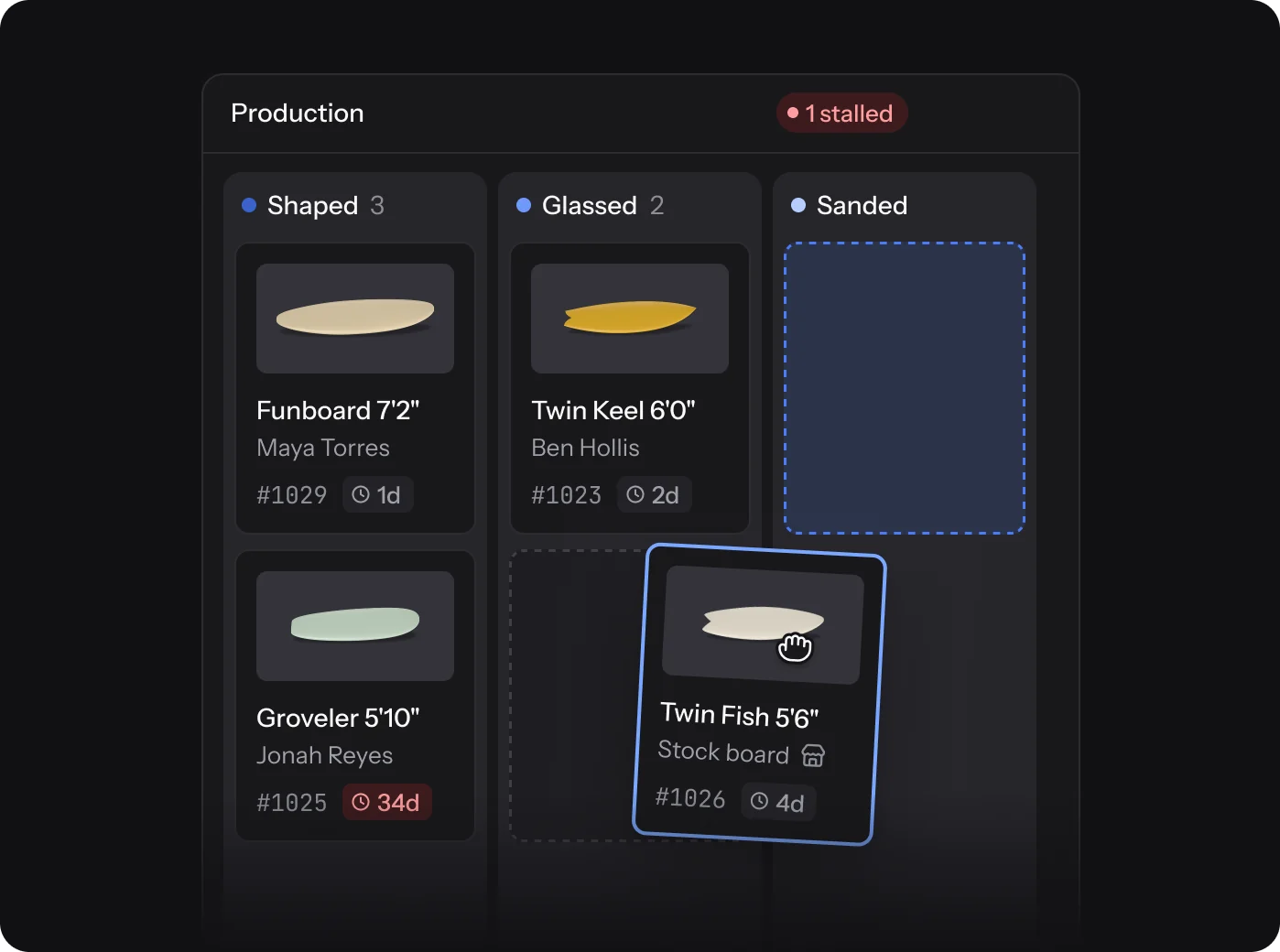1280x952 pixels.
Task: Open the 1 stalled filter badge
Action: (841, 113)
